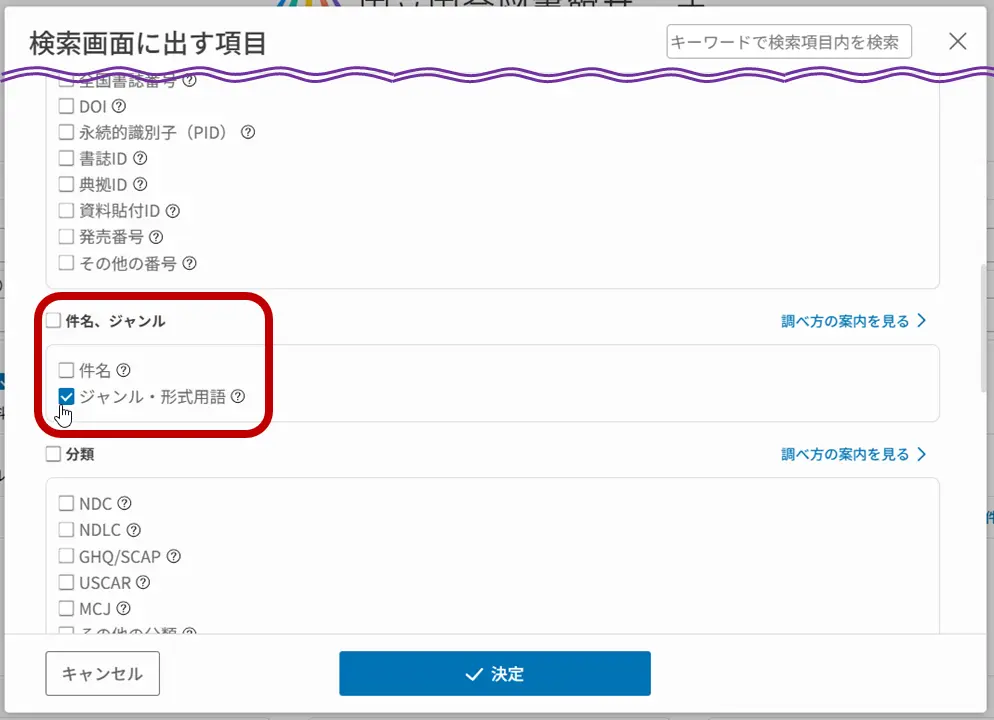Click help icon next to 件名
Viewport: 994px width, 720px height.
(123, 370)
